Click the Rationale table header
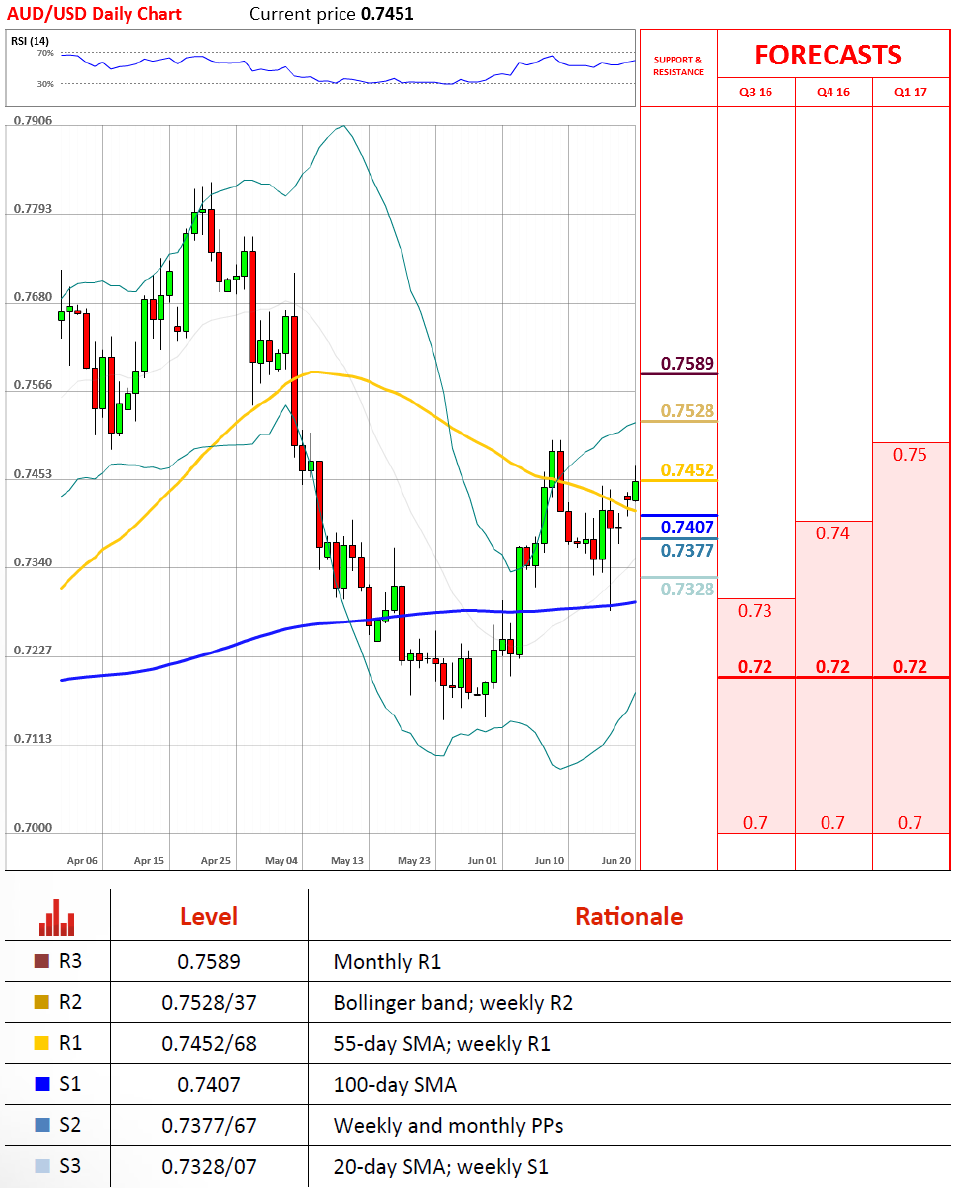Image resolution: width=962 pixels, height=1188 pixels. click(x=629, y=917)
